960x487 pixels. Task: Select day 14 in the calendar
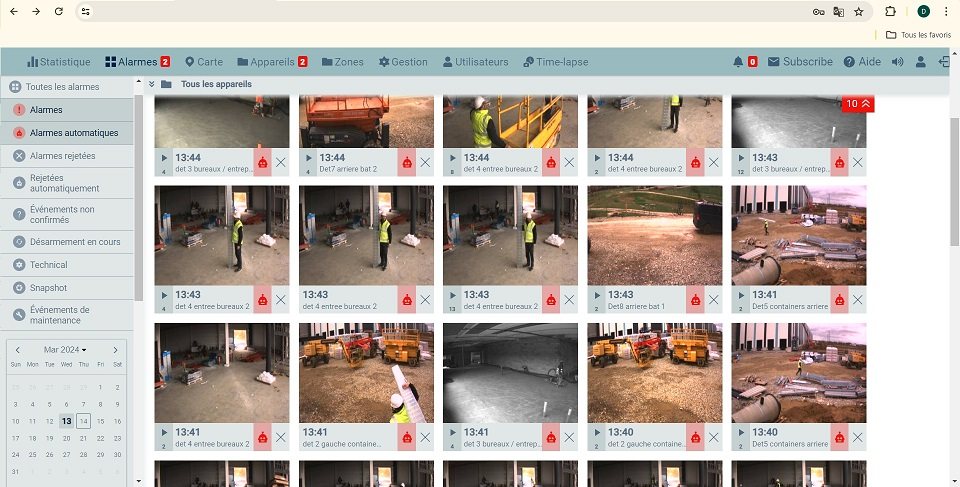pos(83,421)
